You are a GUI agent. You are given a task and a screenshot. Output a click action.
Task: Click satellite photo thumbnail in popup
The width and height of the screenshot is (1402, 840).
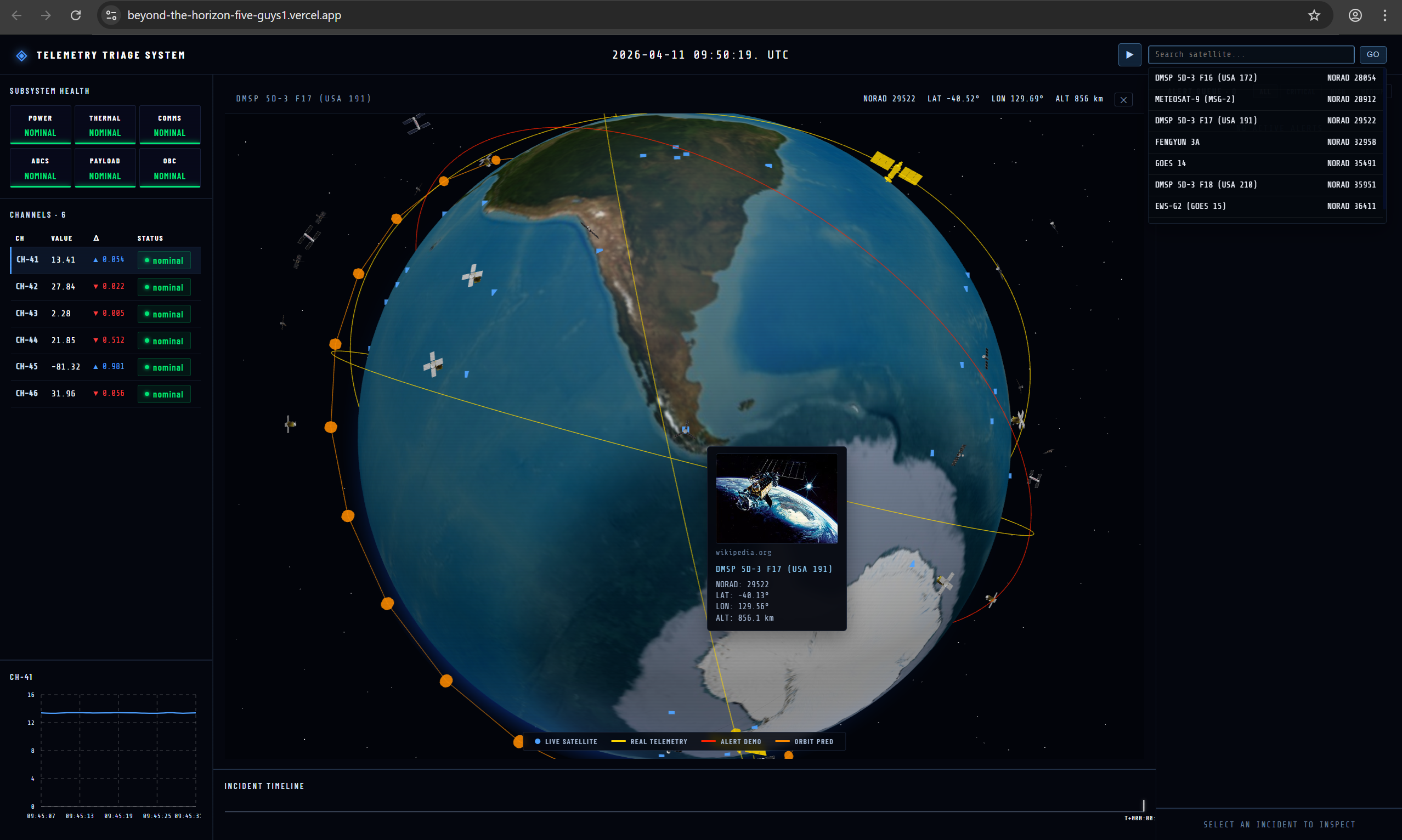(776, 498)
